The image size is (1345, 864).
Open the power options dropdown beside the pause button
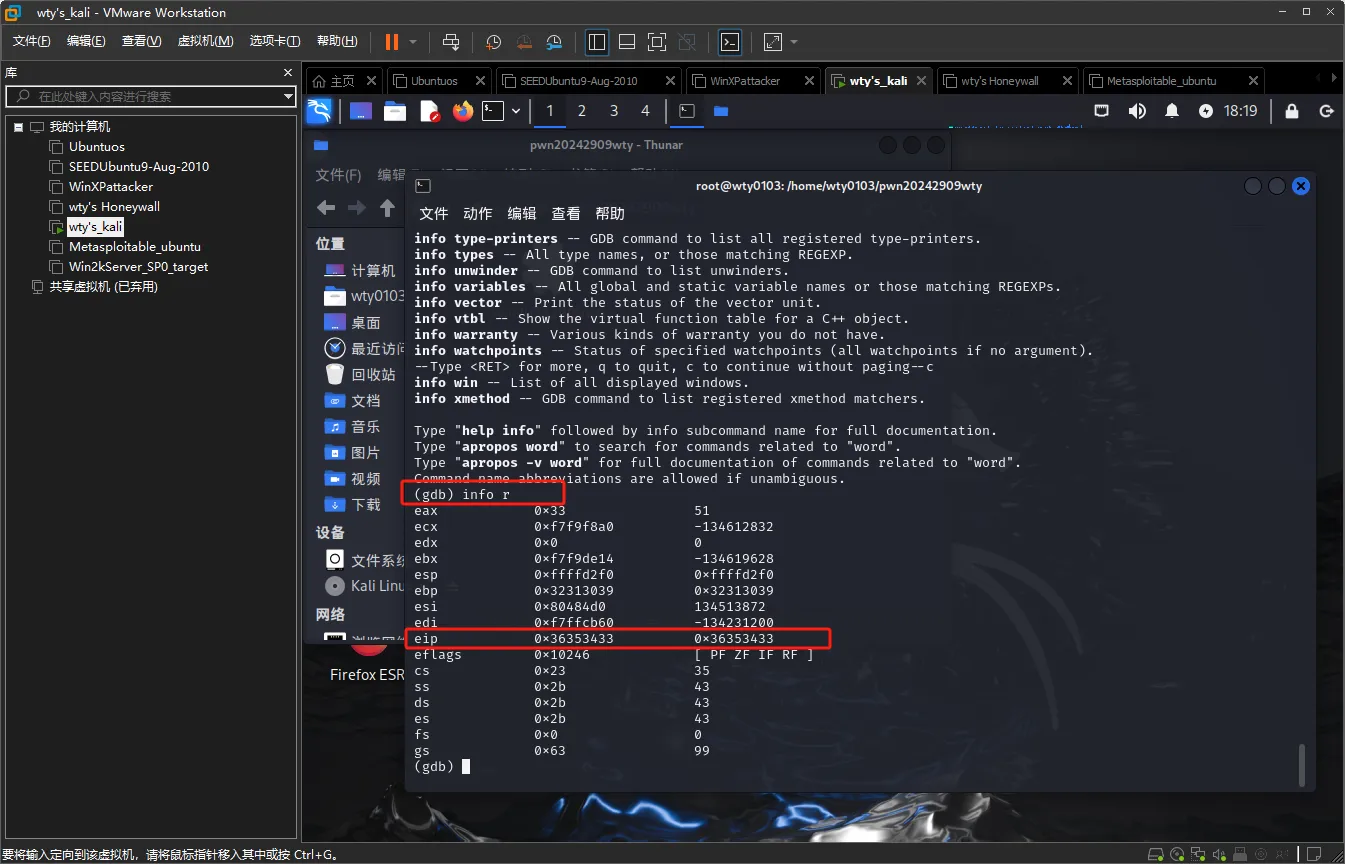[x=412, y=42]
